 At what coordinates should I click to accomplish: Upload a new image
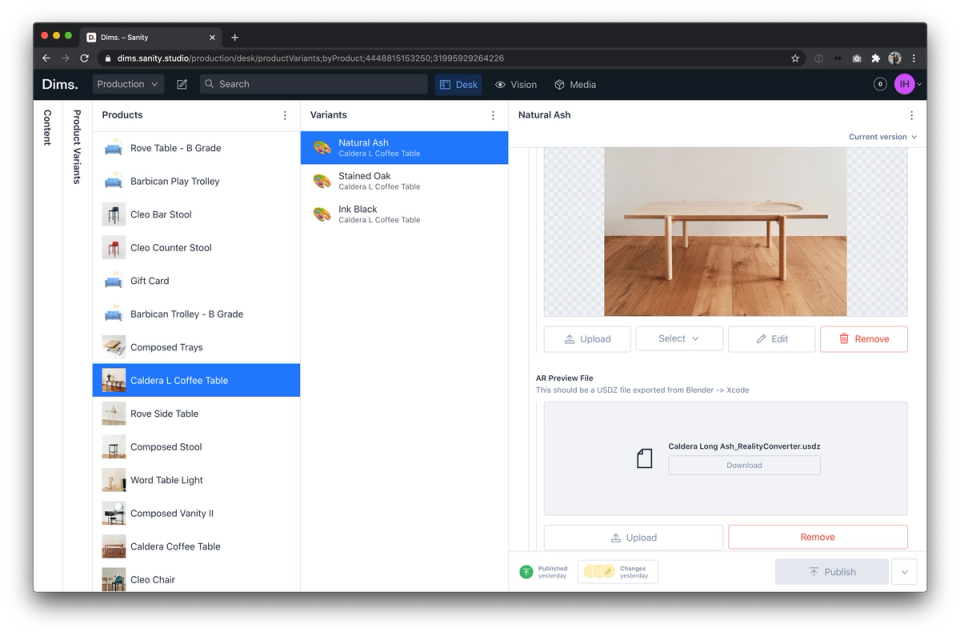(587, 339)
